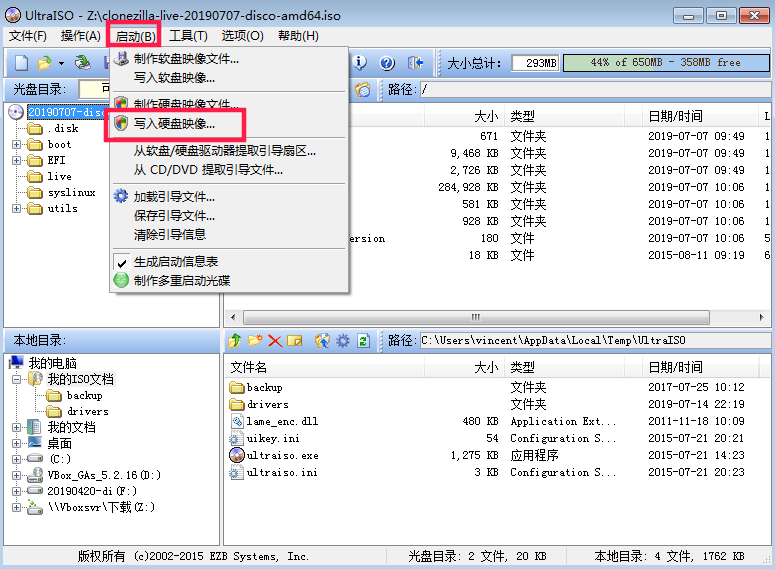Click the local 路径 path input field
The image size is (775, 569).
click(x=595, y=341)
